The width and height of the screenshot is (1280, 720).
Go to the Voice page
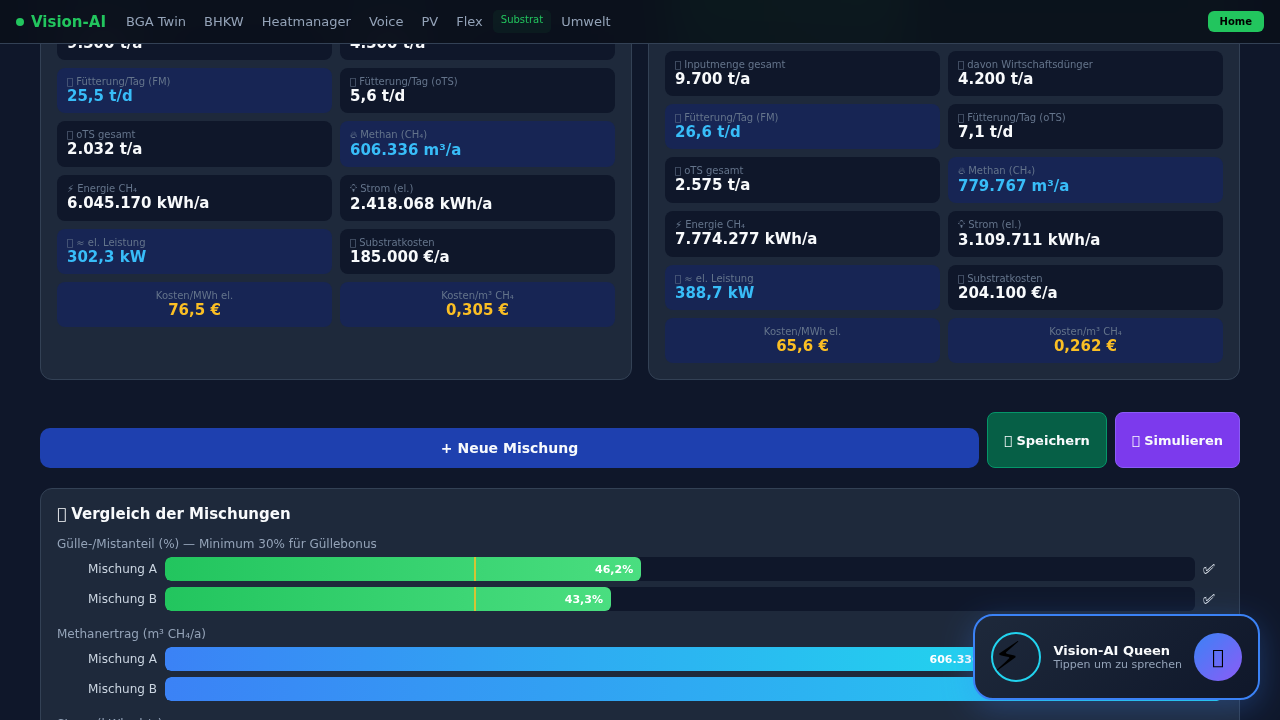386,22
